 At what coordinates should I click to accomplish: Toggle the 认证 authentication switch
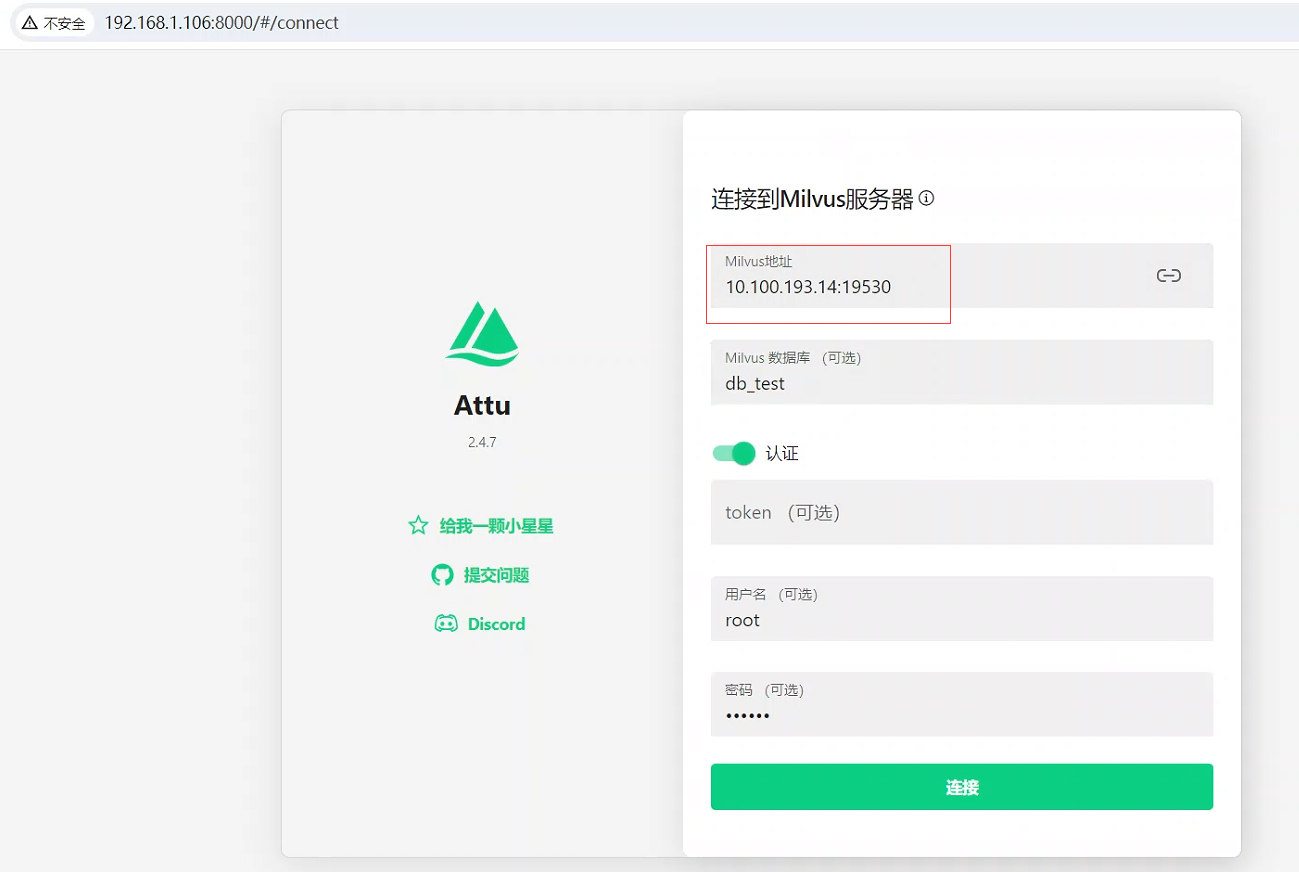[x=733, y=453]
